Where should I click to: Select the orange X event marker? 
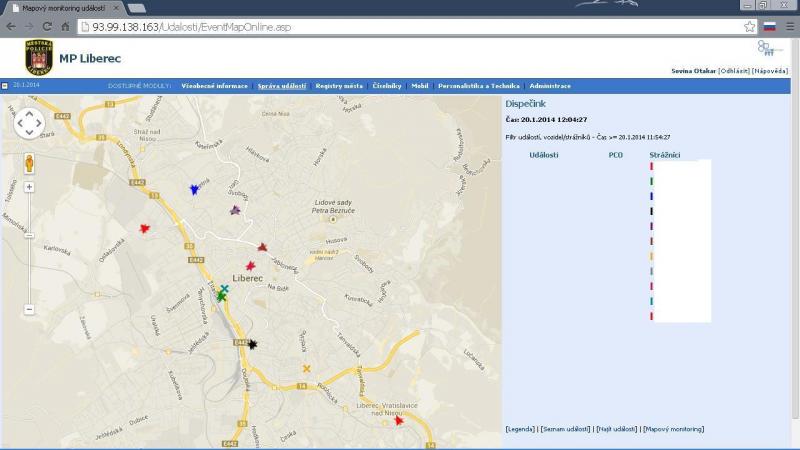pyautogui.click(x=306, y=369)
